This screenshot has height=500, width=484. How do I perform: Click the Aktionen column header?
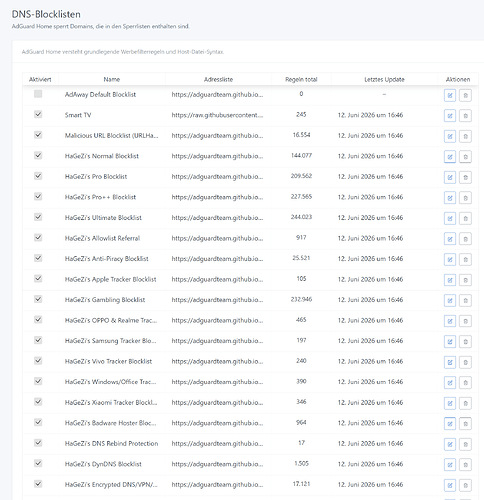coord(458,79)
